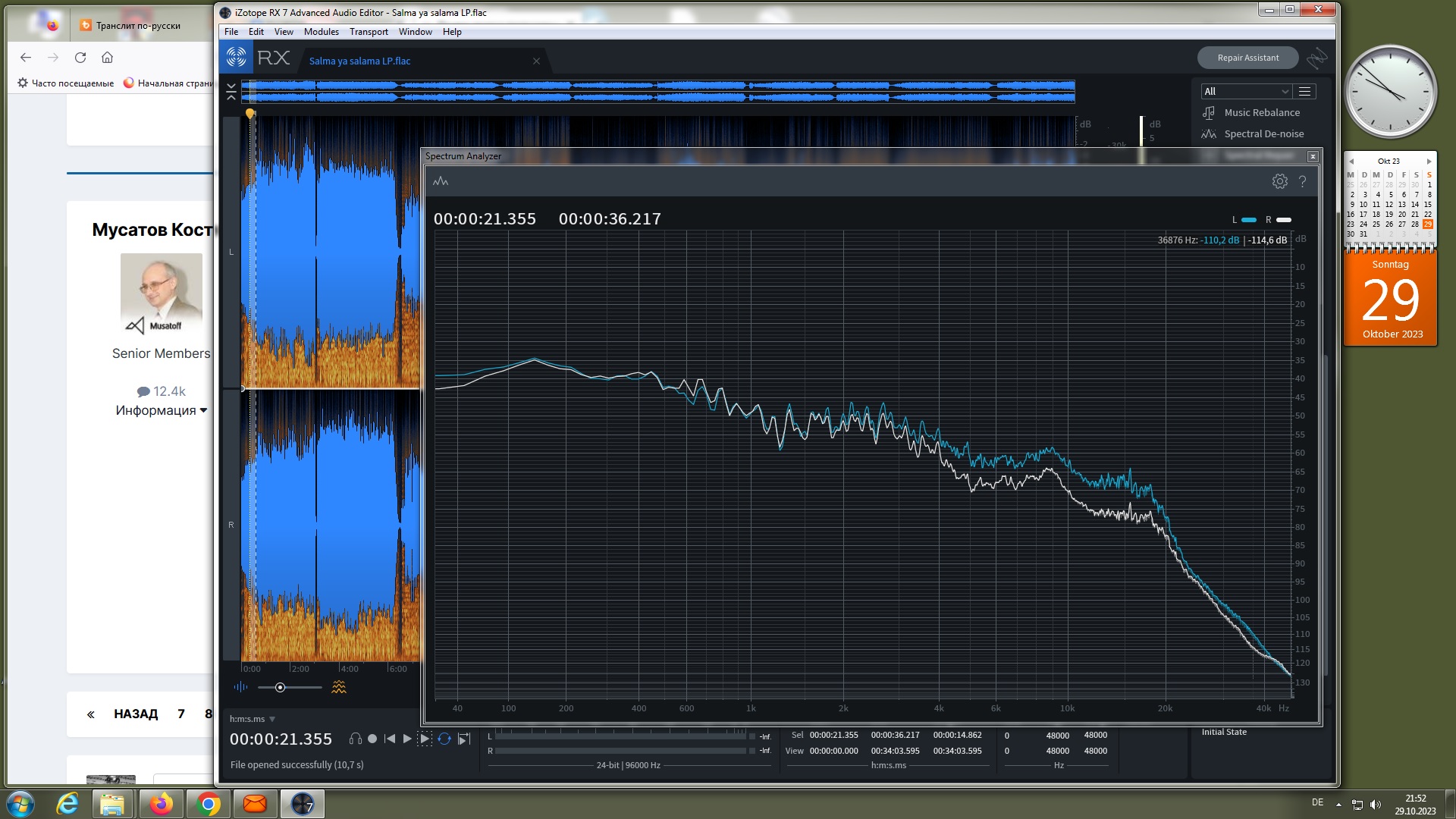This screenshot has width=1456, height=819.
Task: Click the rewind to start button
Action: [x=390, y=739]
